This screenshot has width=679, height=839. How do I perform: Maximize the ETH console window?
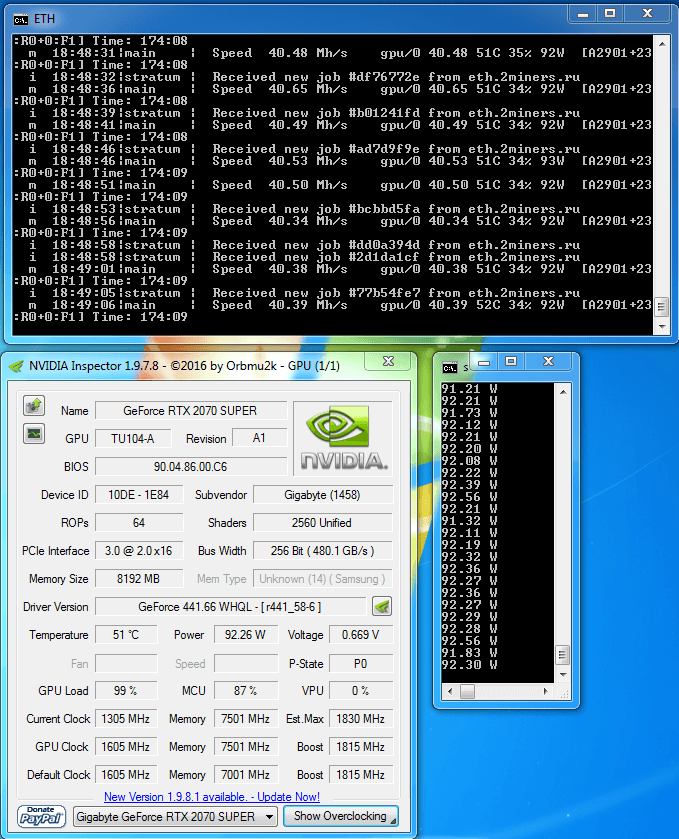[x=609, y=13]
